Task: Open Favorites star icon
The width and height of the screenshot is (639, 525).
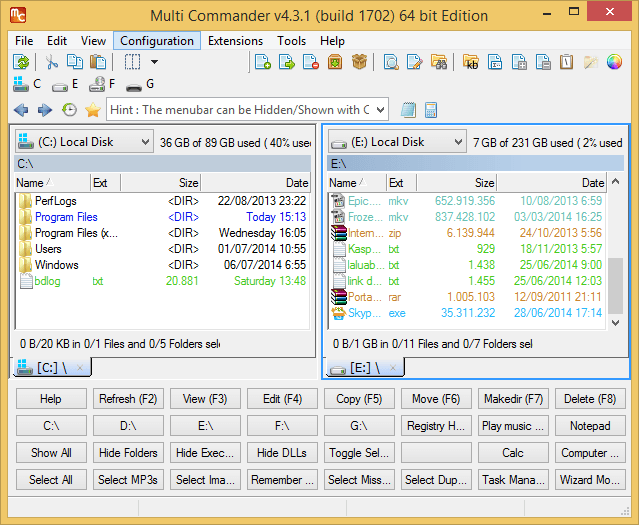Action: coord(93,110)
